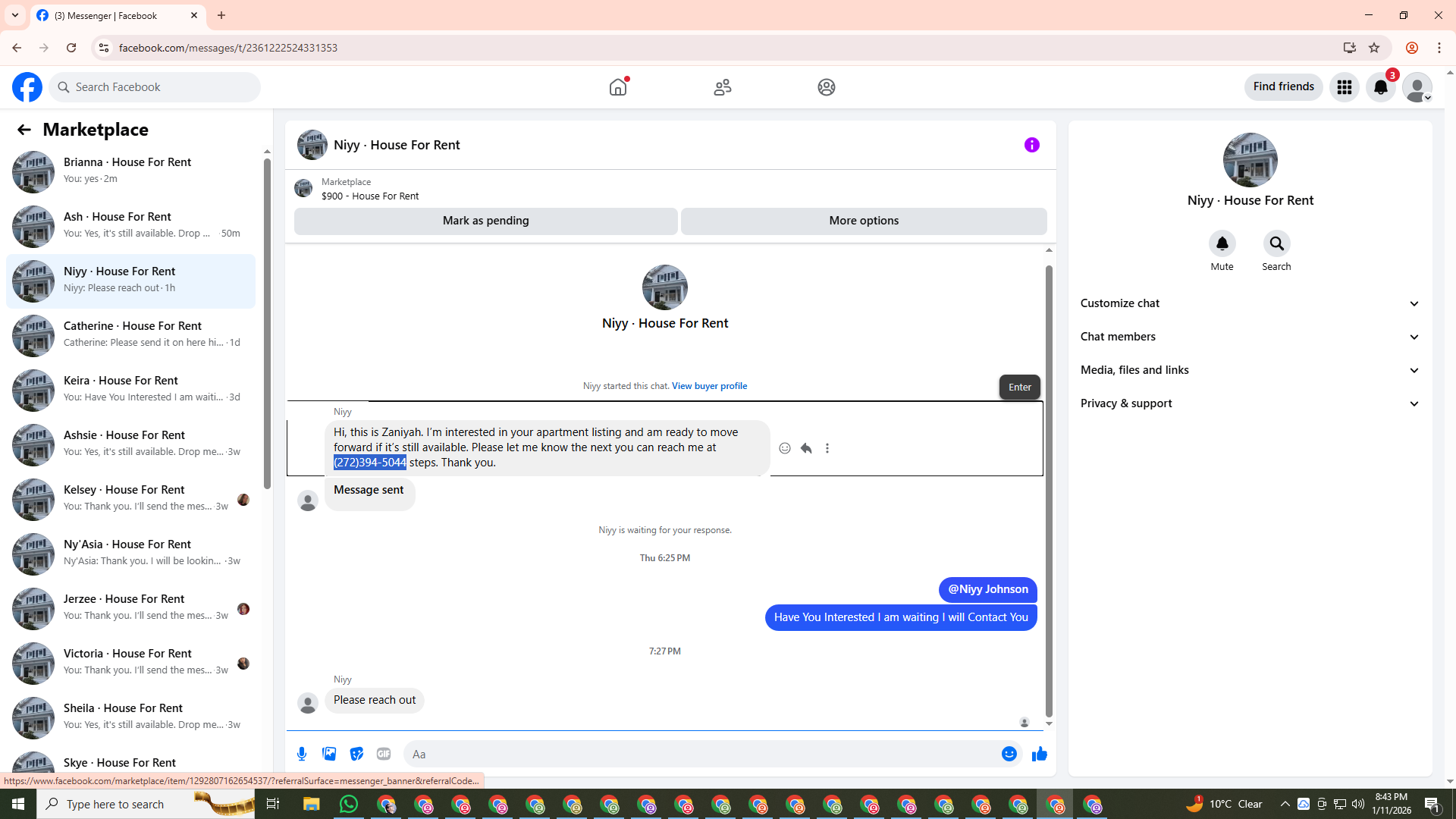The height and width of the screenshot is (819, 1456).
Task: Open the Friends icon in top navigation
Action: [723, 87]
